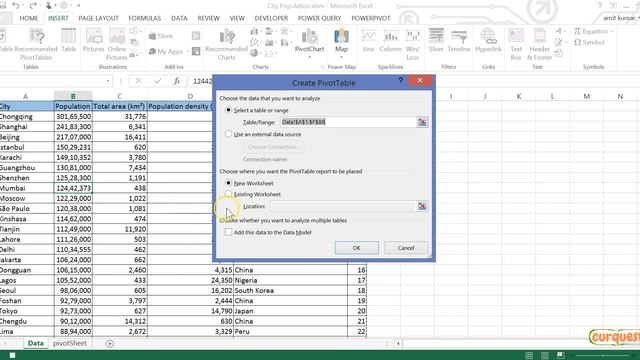Open the DATA ribbon tab

coord(179,18)
